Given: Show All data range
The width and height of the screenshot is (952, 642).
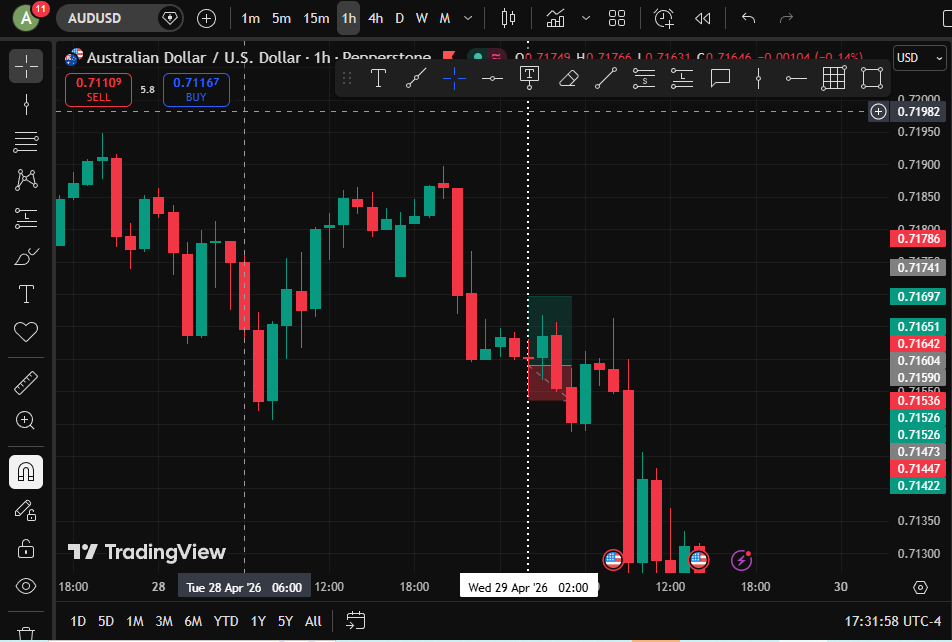Looking at the screenshot, I should (x=313, y=621).
